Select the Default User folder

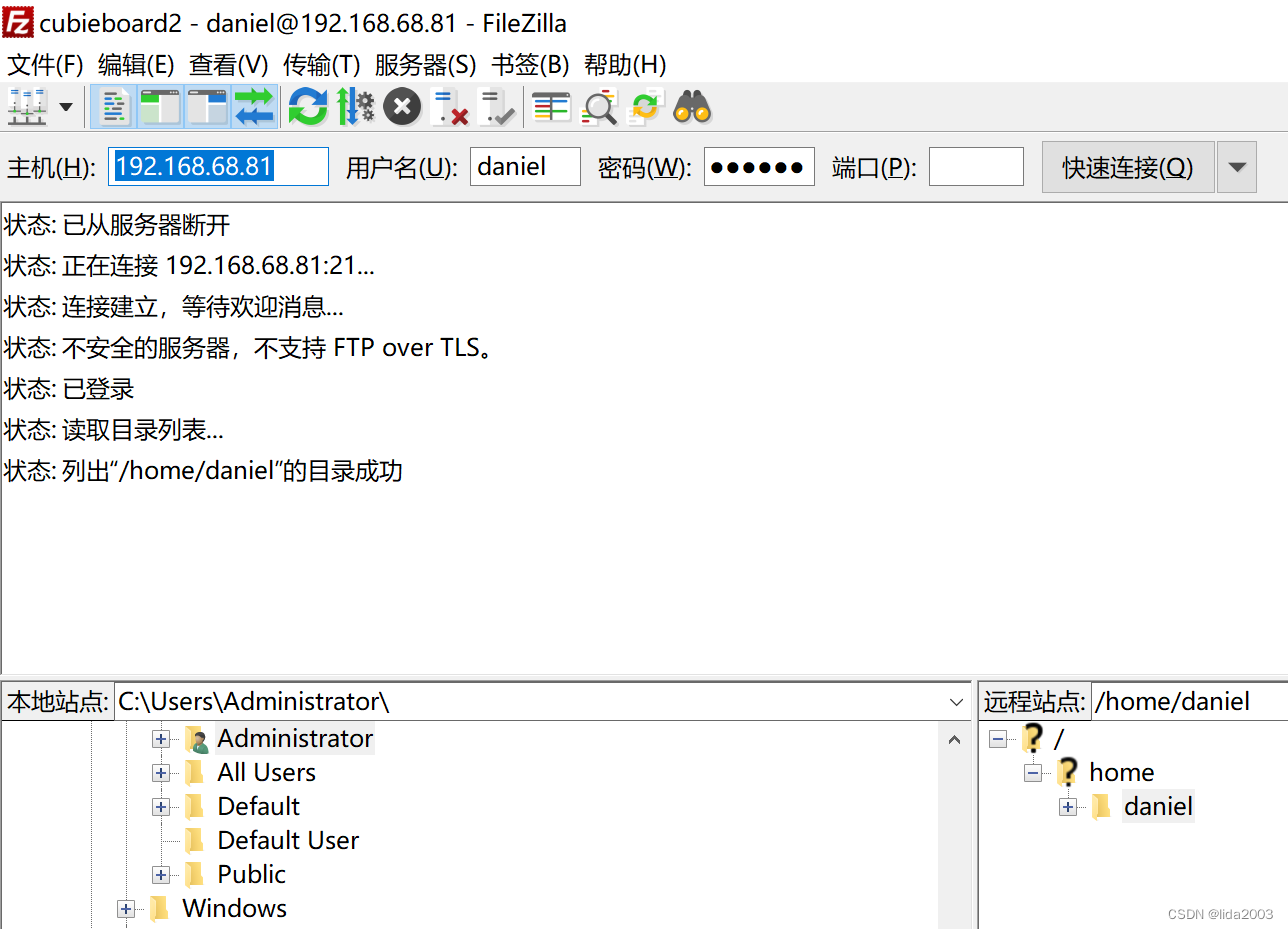288,841
